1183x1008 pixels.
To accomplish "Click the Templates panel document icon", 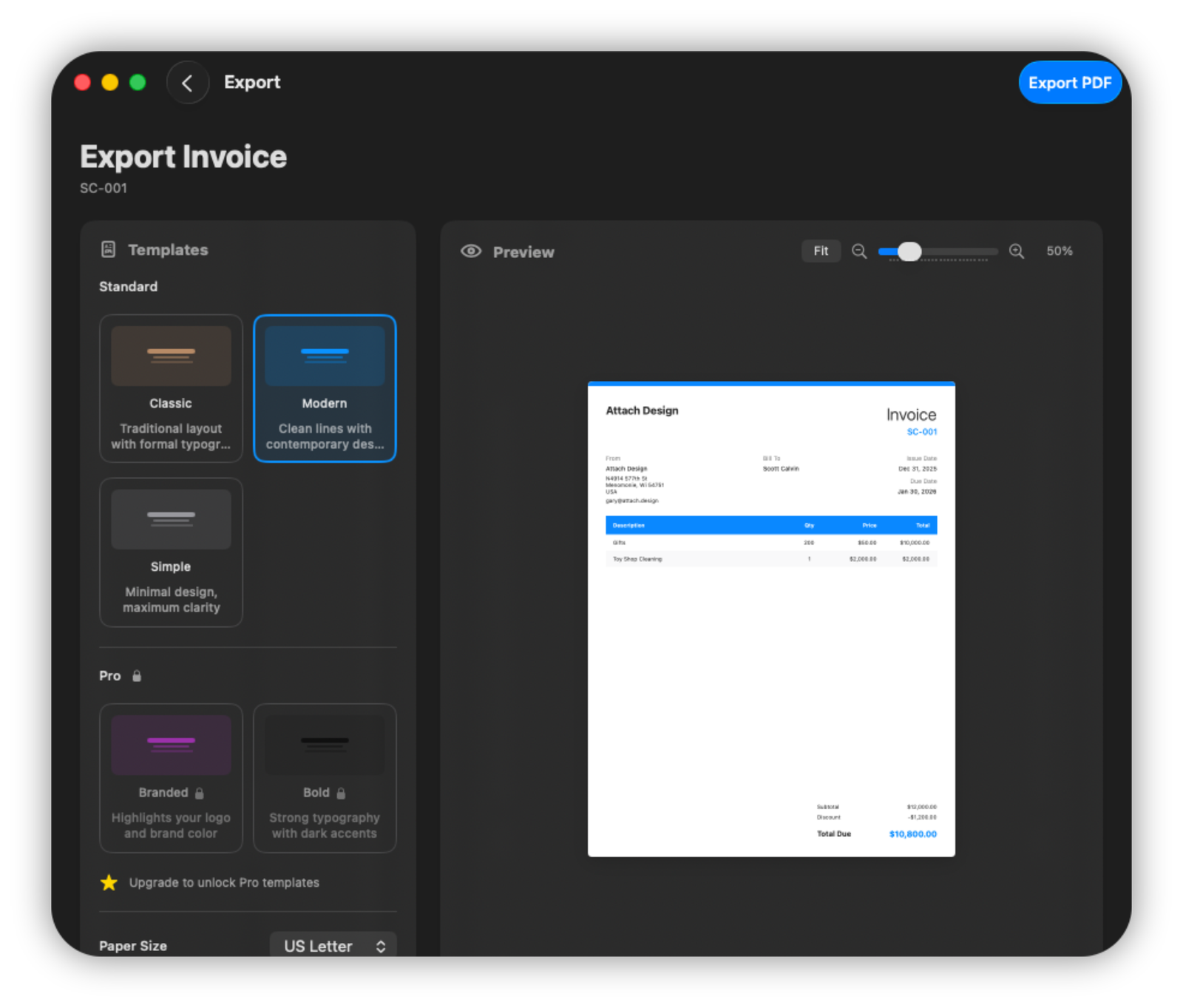I will click(109, 249).
